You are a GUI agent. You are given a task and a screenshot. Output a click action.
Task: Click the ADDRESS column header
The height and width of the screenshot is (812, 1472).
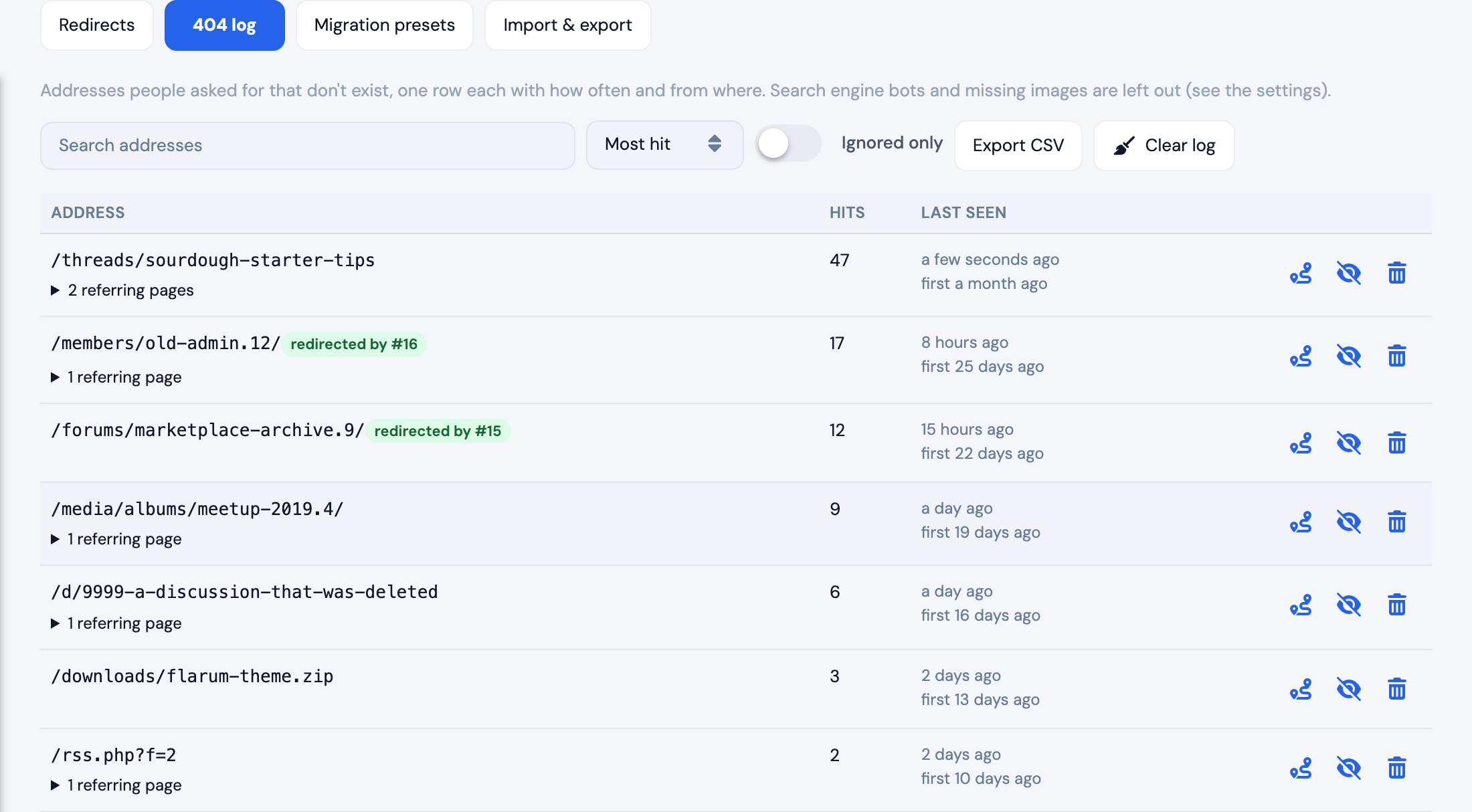pos(88,213)
